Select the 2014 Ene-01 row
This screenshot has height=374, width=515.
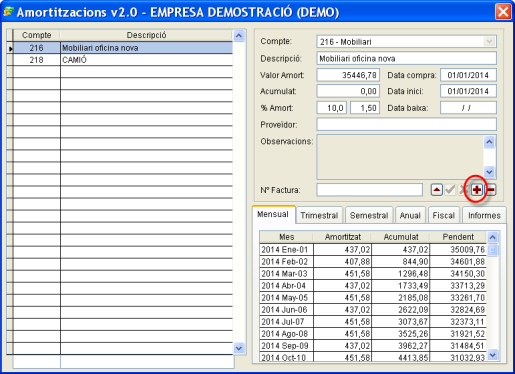[x=373, y=250]
